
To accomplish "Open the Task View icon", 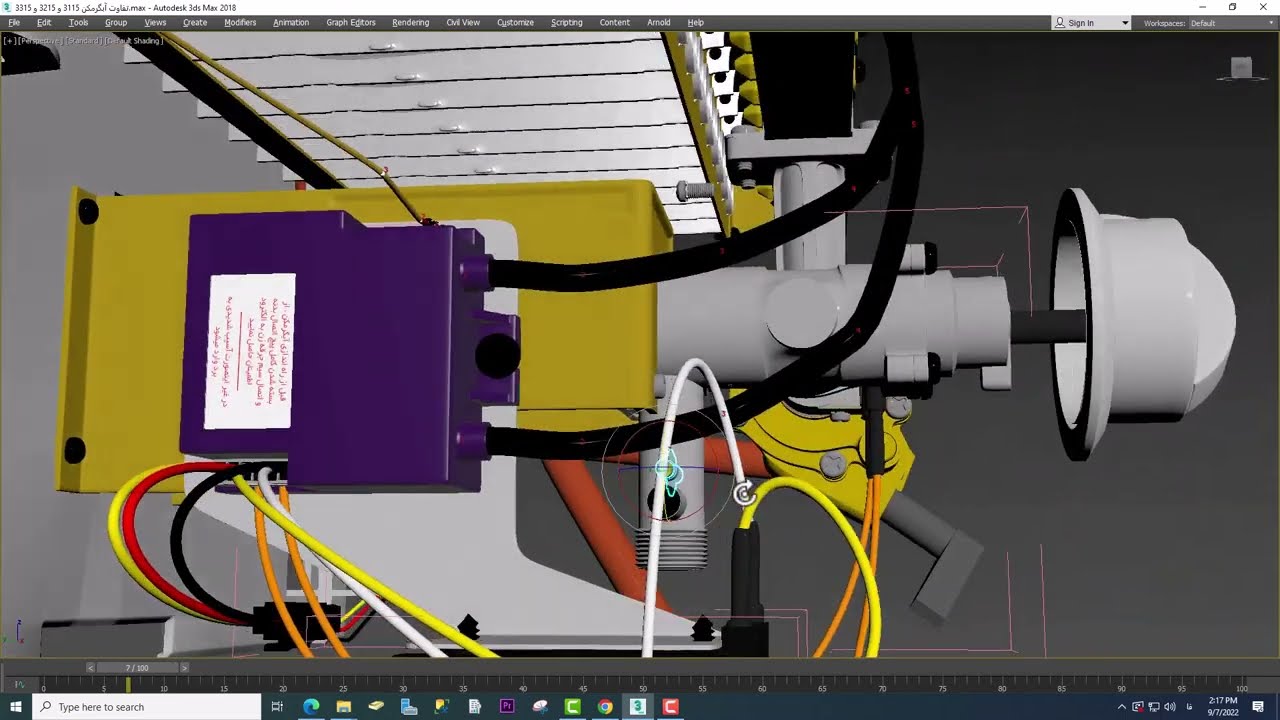I will coord(278,706).
